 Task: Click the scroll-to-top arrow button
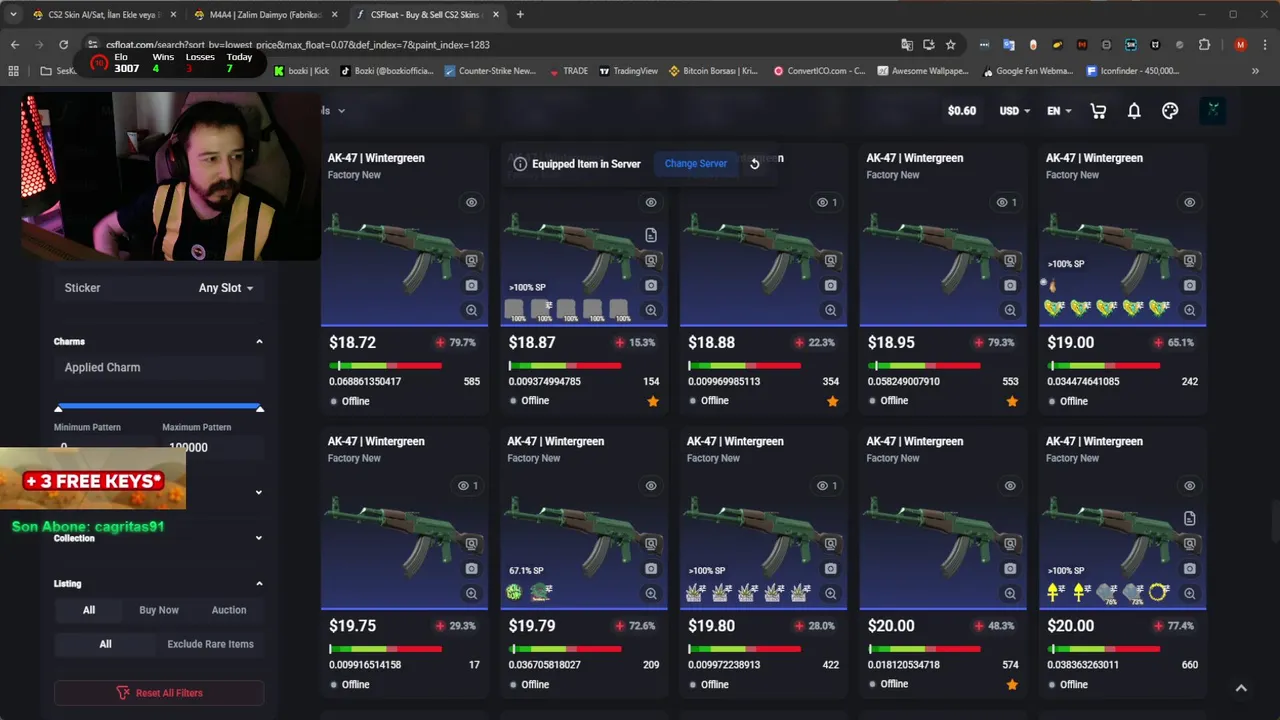[1241, 688]
